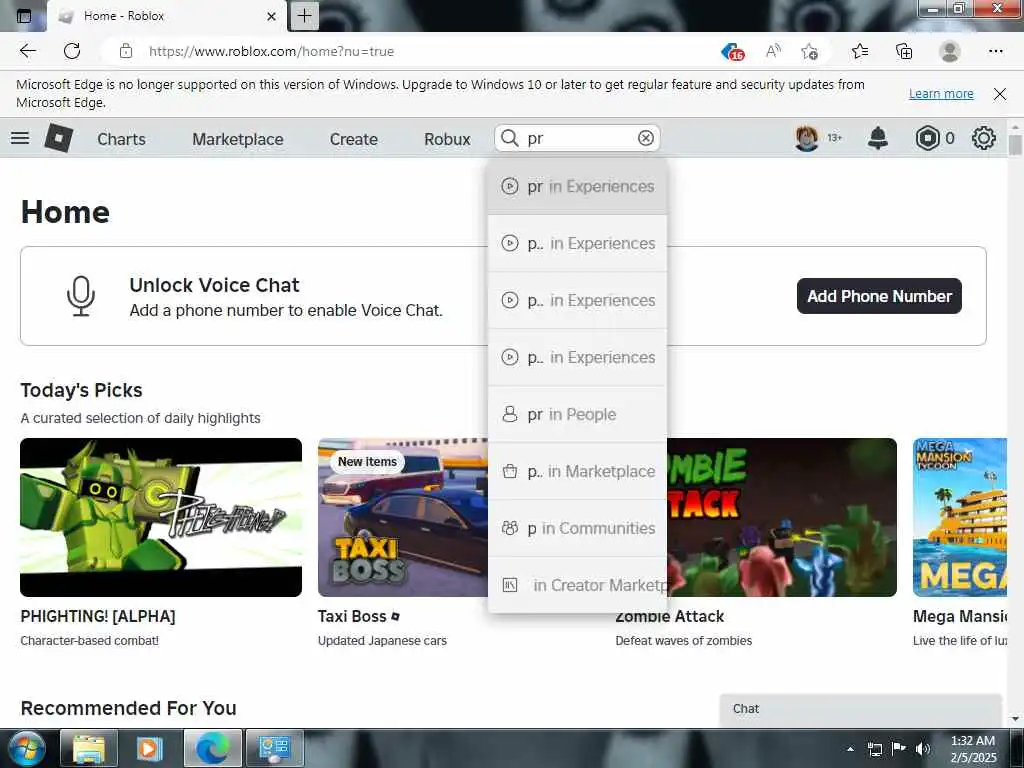Viewport: 1024px width, 768px height.
Task: Open the Taxi Boss title link
Action: pos(352,616)
